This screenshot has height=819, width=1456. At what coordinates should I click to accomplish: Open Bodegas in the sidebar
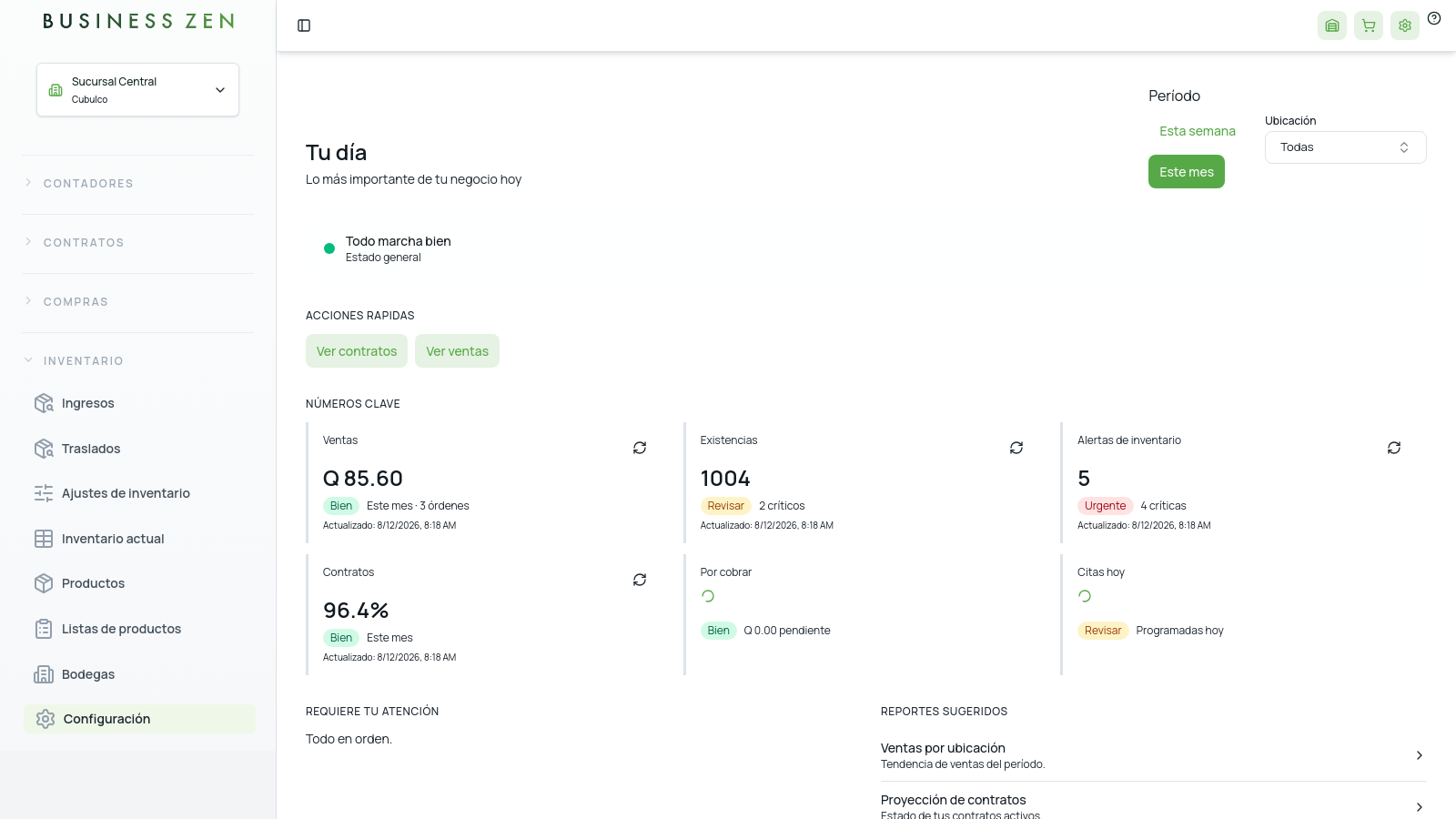click(x=139, y=674)
